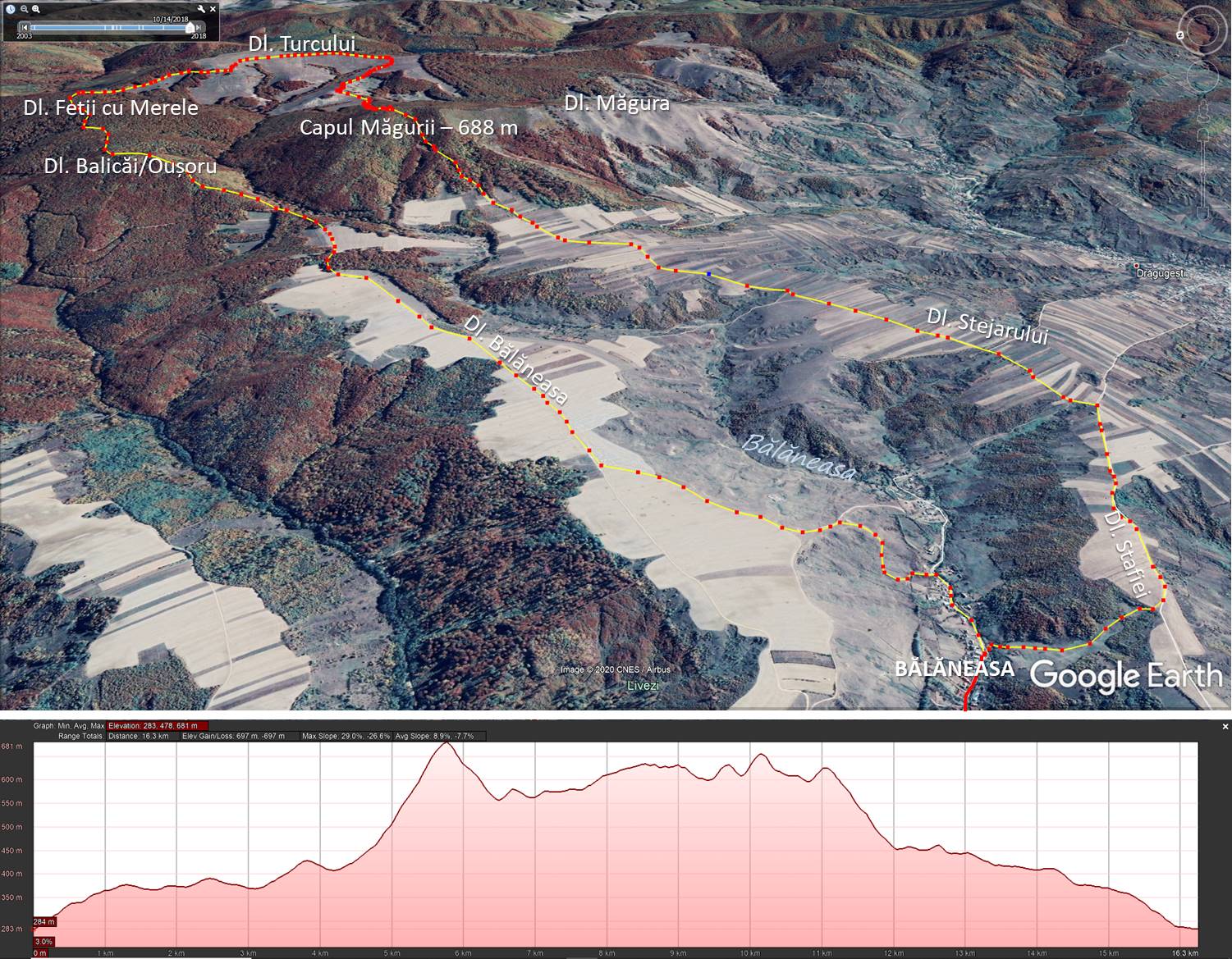
Task: Close the elevation profile panel
Action: coord(1225,727)
